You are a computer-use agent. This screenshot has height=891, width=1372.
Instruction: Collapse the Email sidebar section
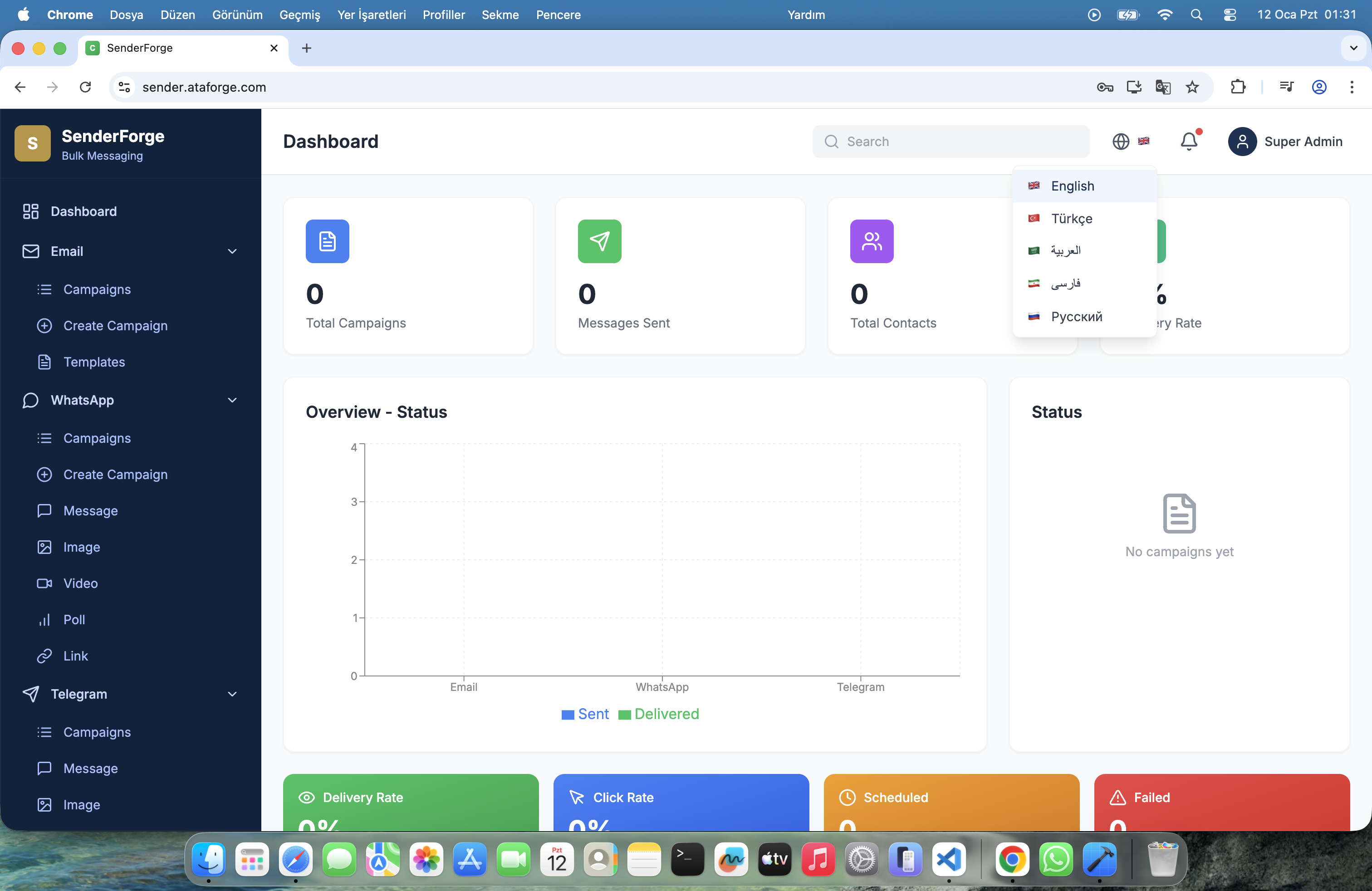[232, 251]
